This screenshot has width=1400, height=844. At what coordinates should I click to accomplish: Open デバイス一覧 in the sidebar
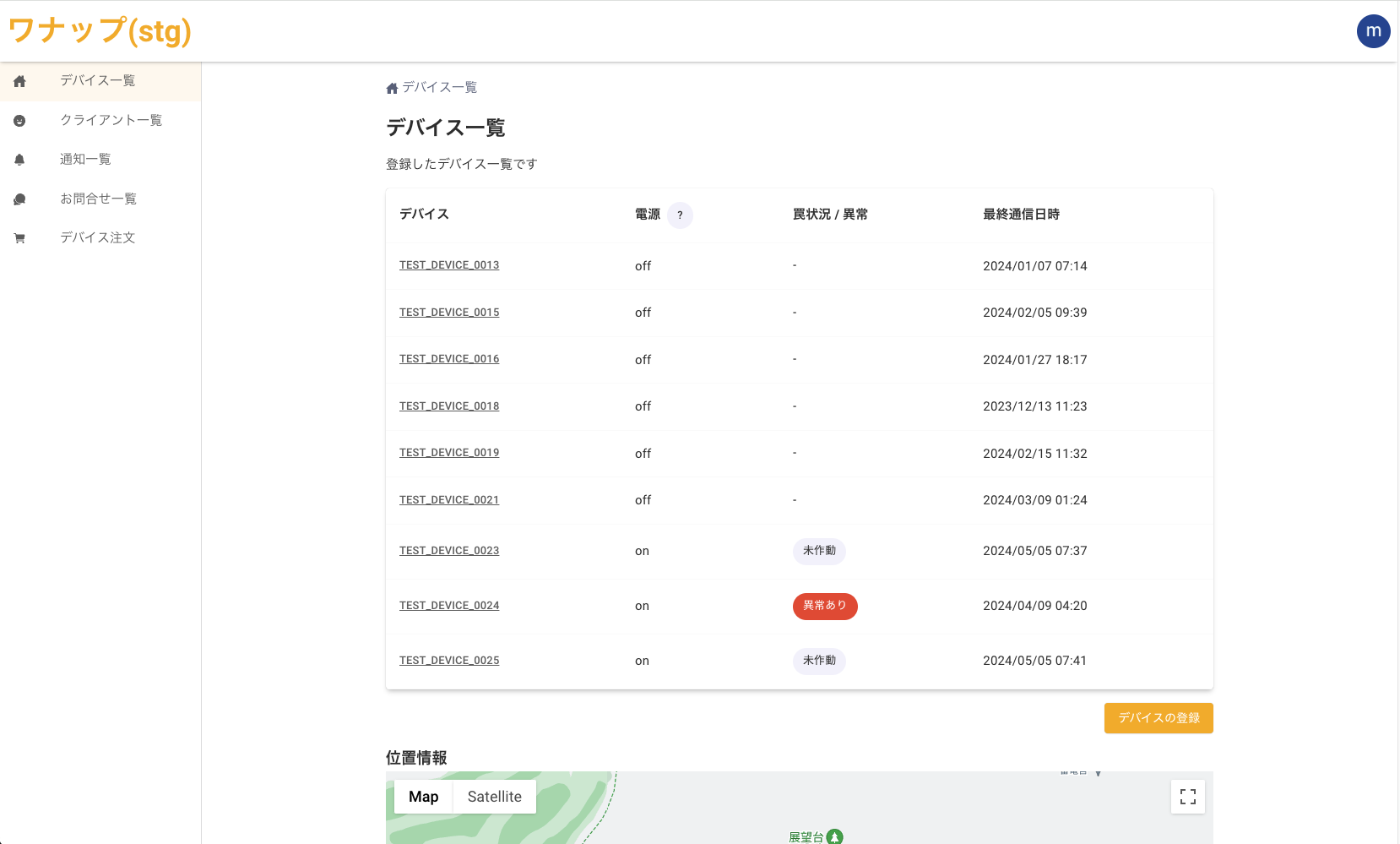pos(100,81)
